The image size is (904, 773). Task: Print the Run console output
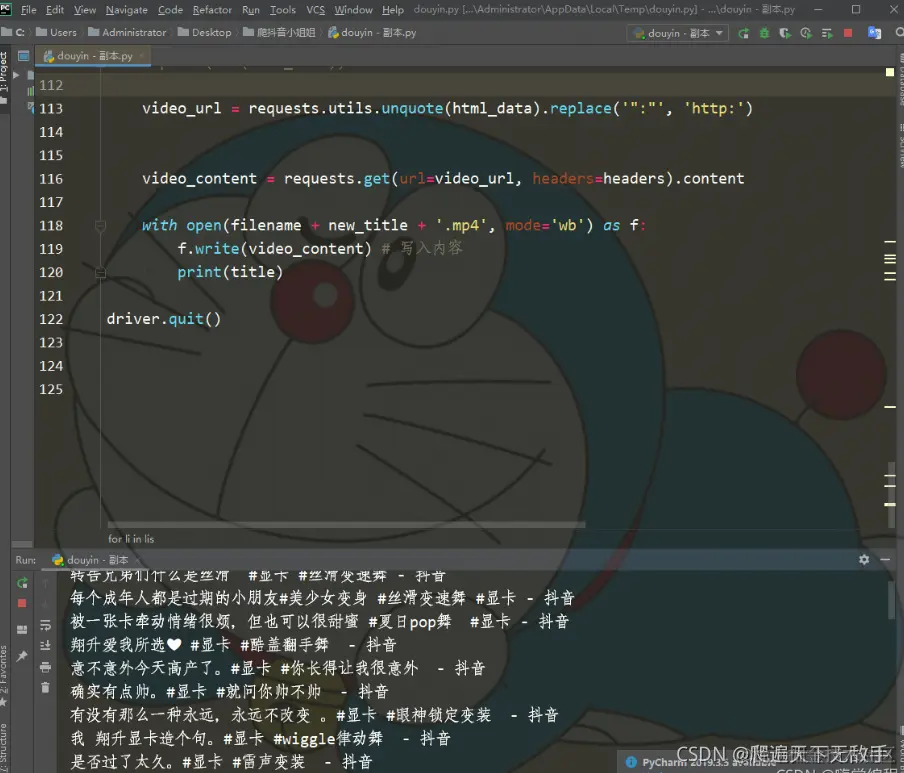pos(46,667)
